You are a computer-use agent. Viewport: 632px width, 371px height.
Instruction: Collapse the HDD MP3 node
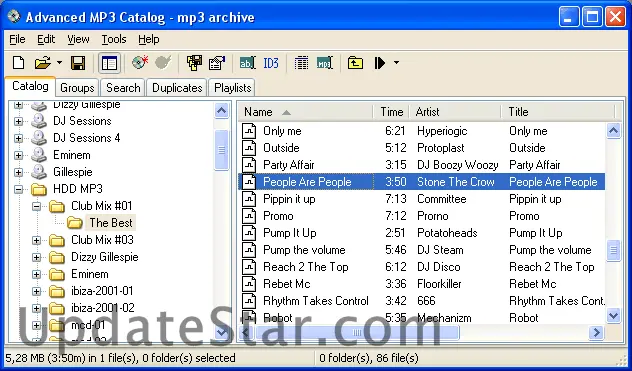click(x=18, y=189)
